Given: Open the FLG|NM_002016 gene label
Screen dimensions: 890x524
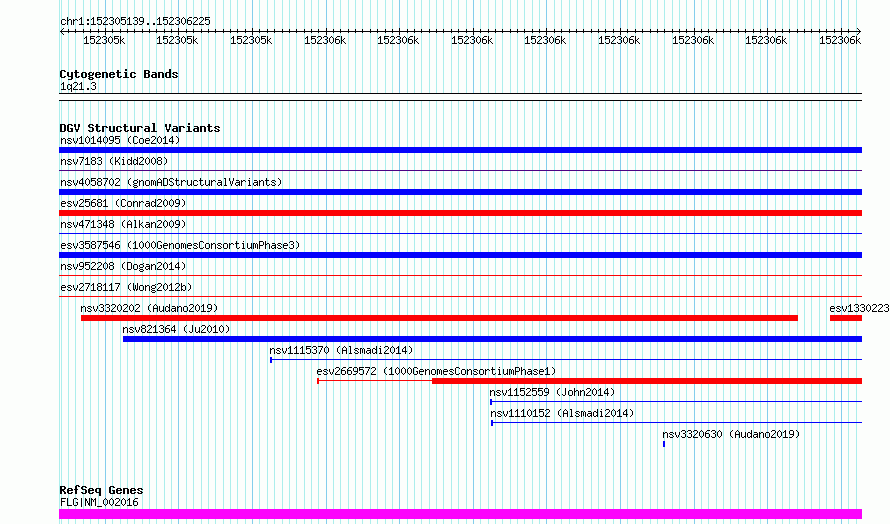Looking at the screenshot, I should (99, 502).
